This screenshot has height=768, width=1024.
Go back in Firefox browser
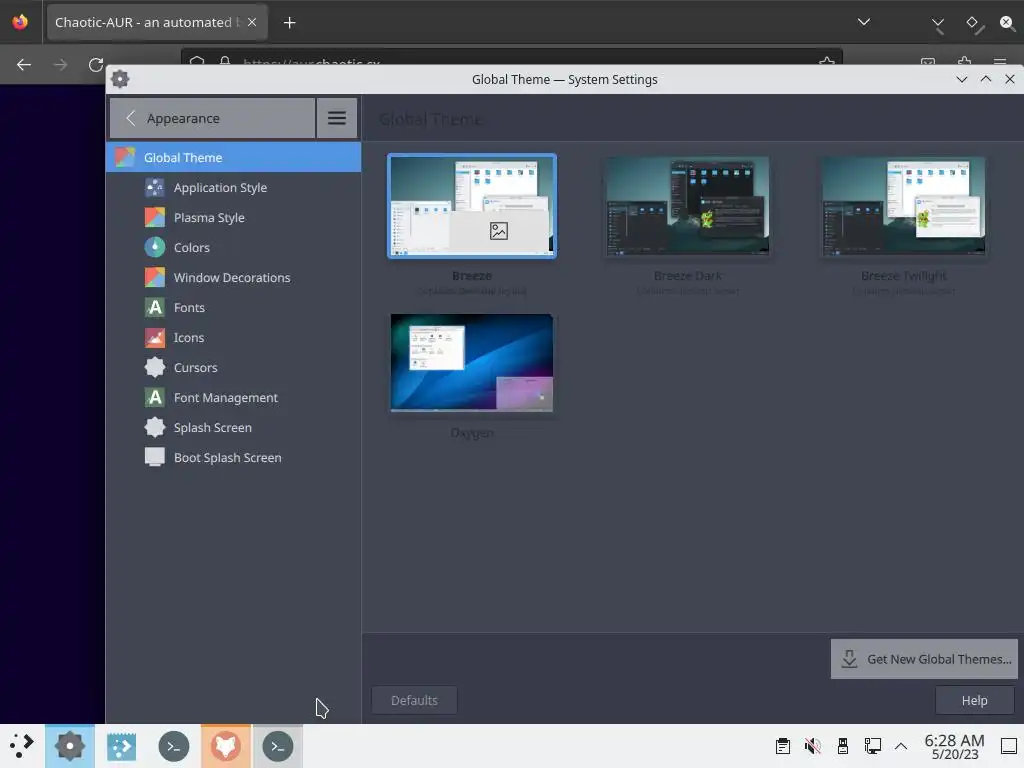24,65
